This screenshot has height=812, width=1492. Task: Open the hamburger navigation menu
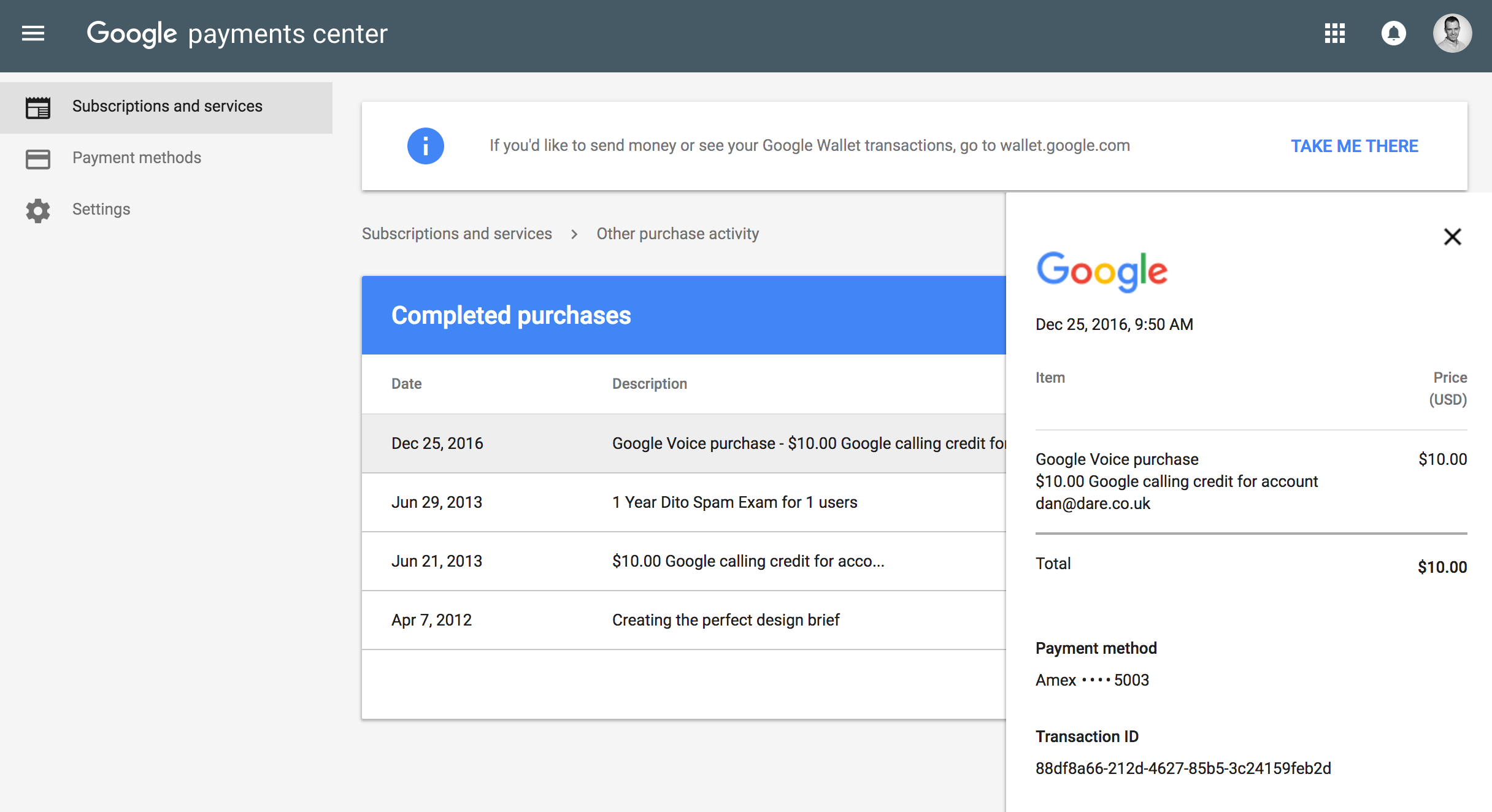coord(33,33)
